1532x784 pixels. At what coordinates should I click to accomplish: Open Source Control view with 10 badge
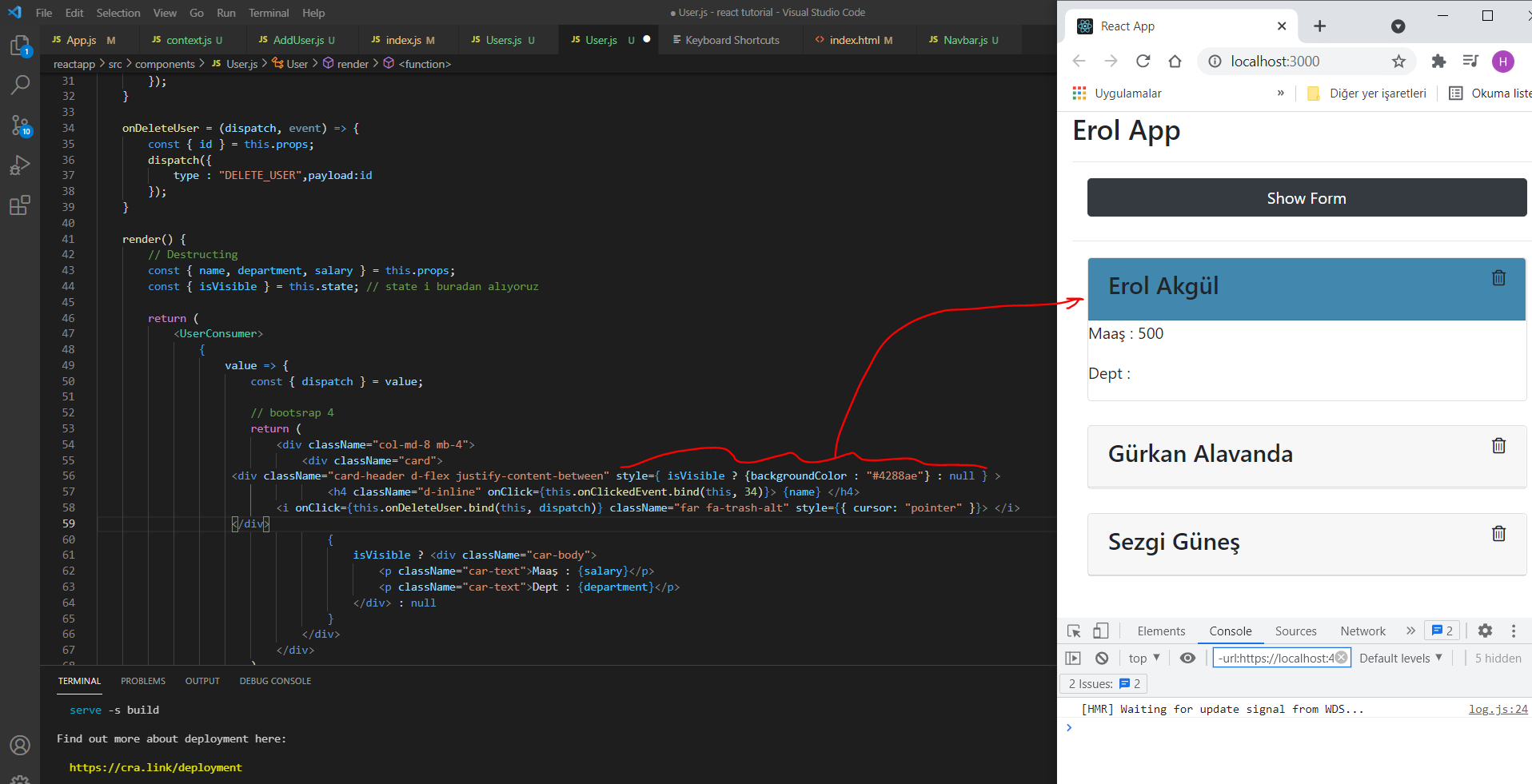pyautogui.click(x=20, y=125)
